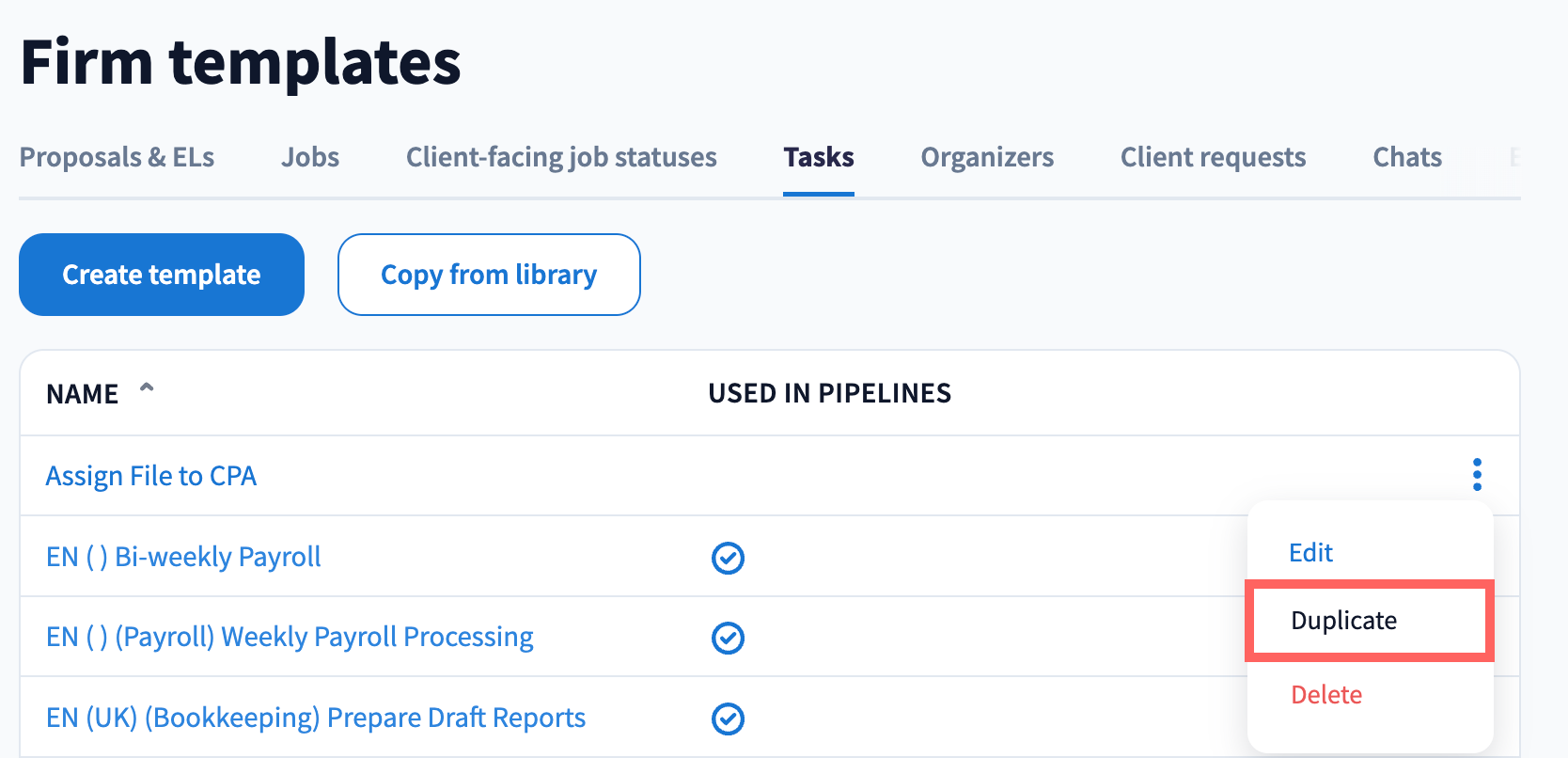Click the Copy from library button
The image size is (1568, 758).
tap(489, 275)
